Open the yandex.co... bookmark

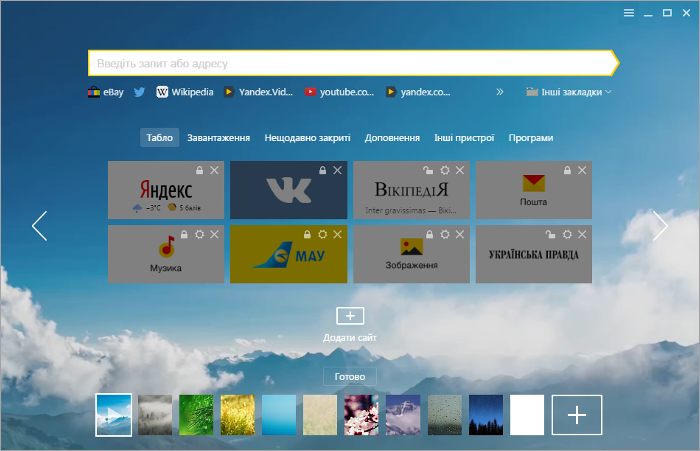(x=418, y=92)
